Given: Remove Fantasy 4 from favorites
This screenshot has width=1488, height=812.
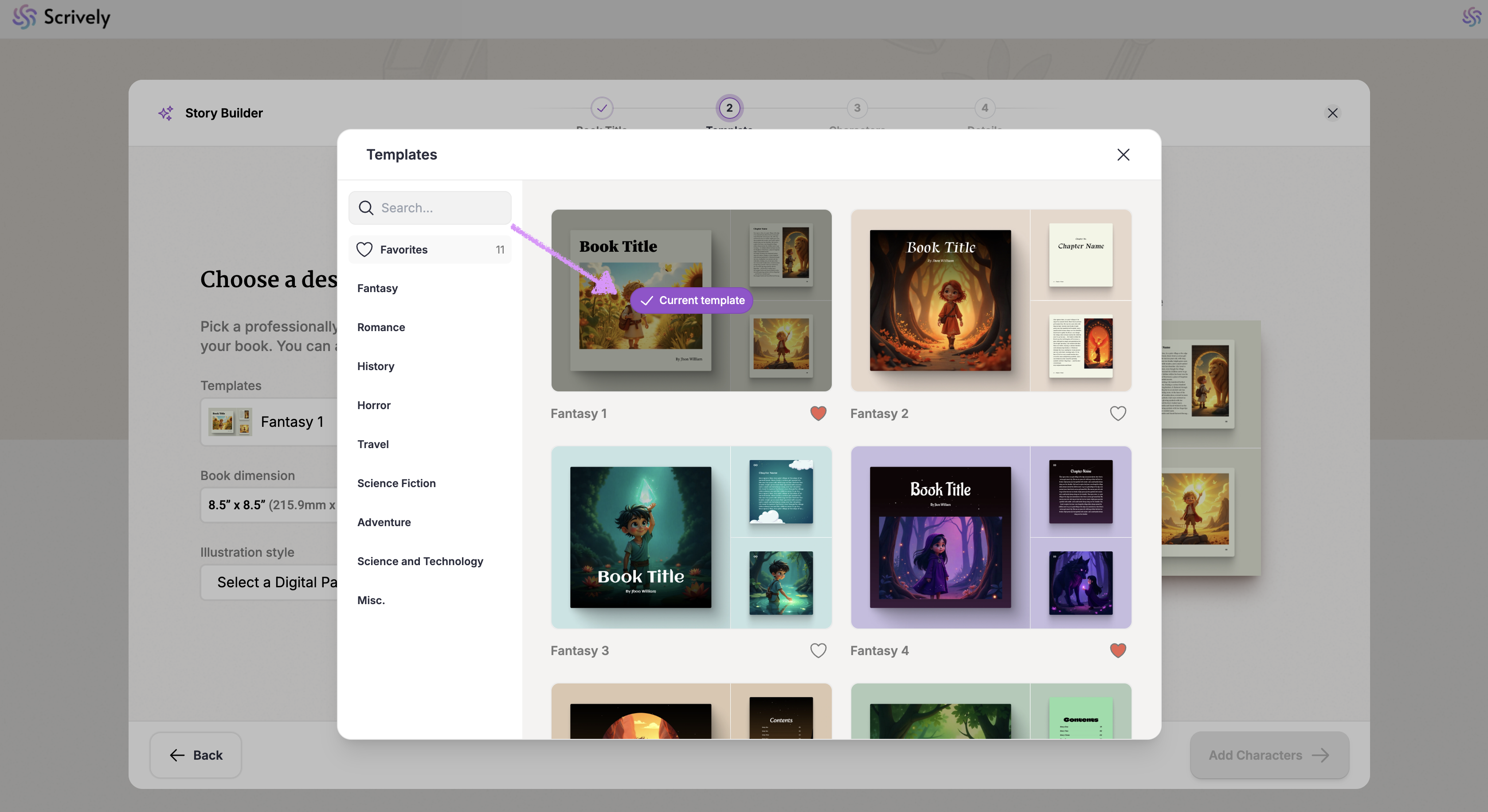Looking at the screenshot, I should (x=1118, y=650).
